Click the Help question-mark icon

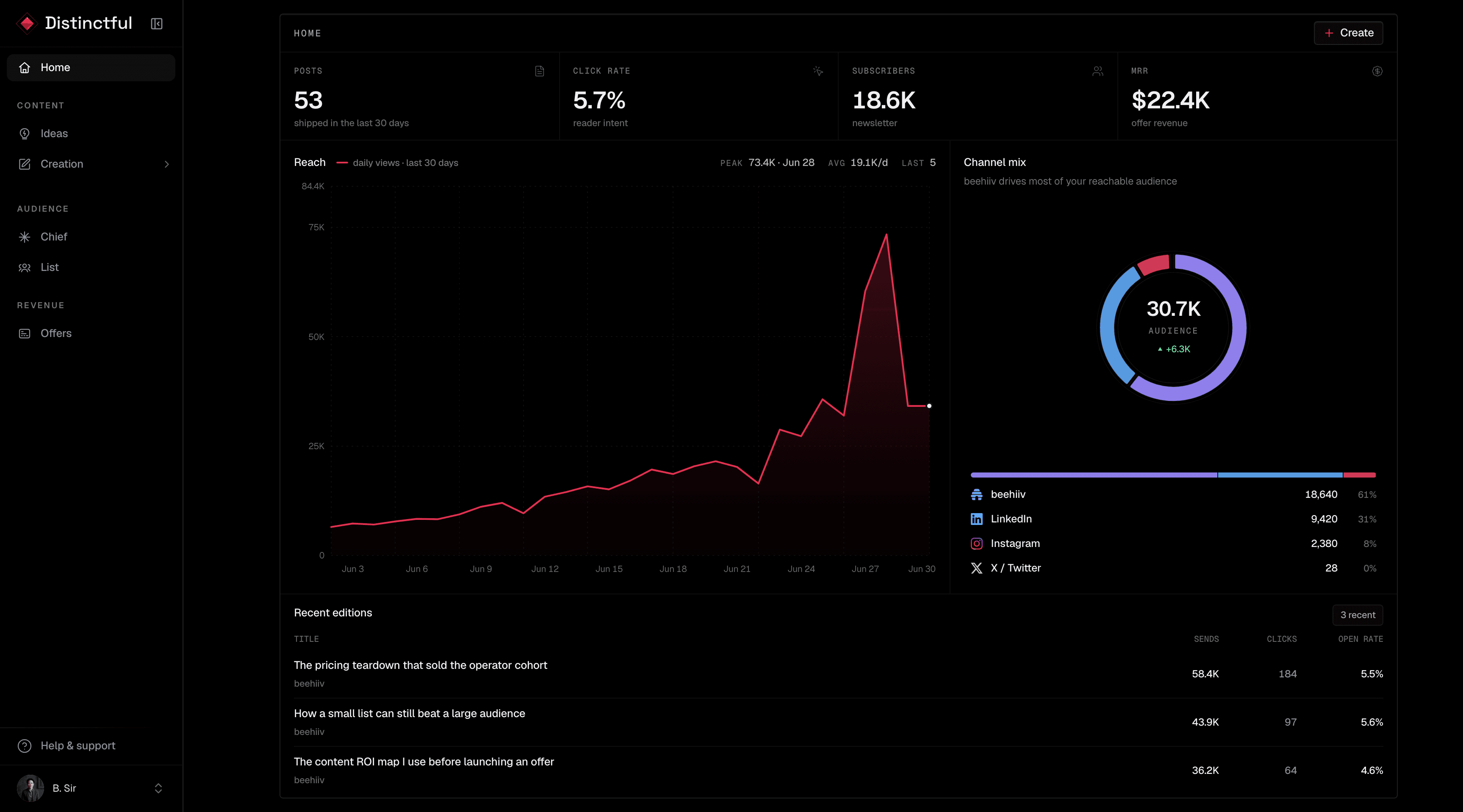point(25,746)
